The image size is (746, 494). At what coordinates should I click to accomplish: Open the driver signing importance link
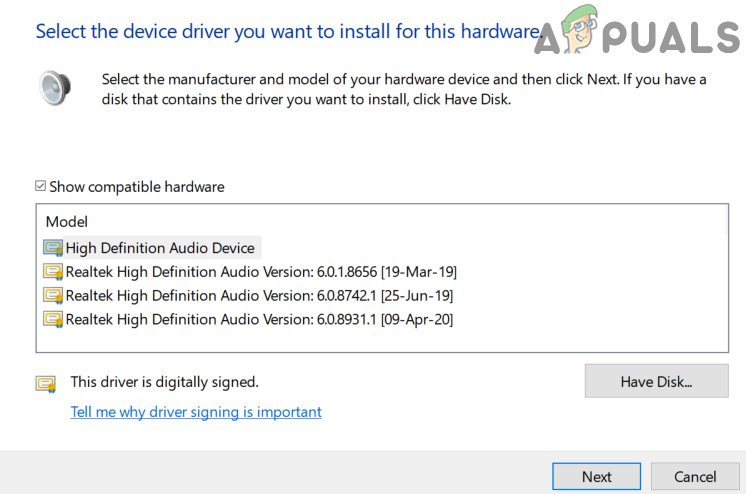click(196, 412)
